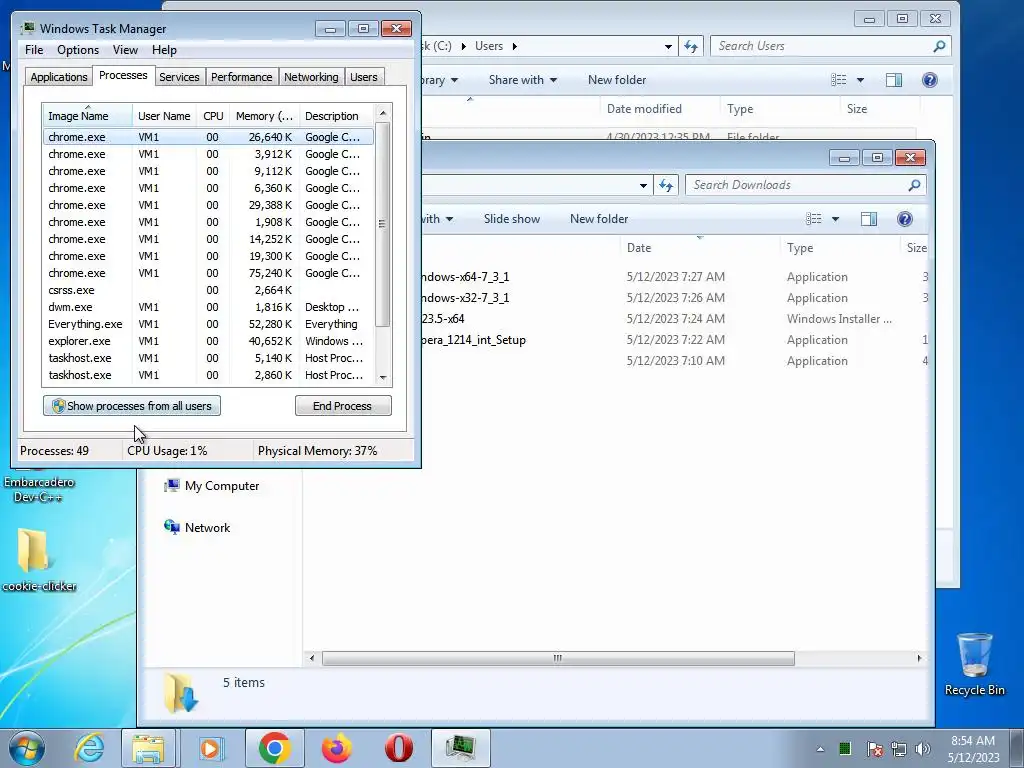This screenshot has height=768, width=1024.
Task: Expand Users address bar history dropdown
Action: pyautogui.click(x=668, y=46)
